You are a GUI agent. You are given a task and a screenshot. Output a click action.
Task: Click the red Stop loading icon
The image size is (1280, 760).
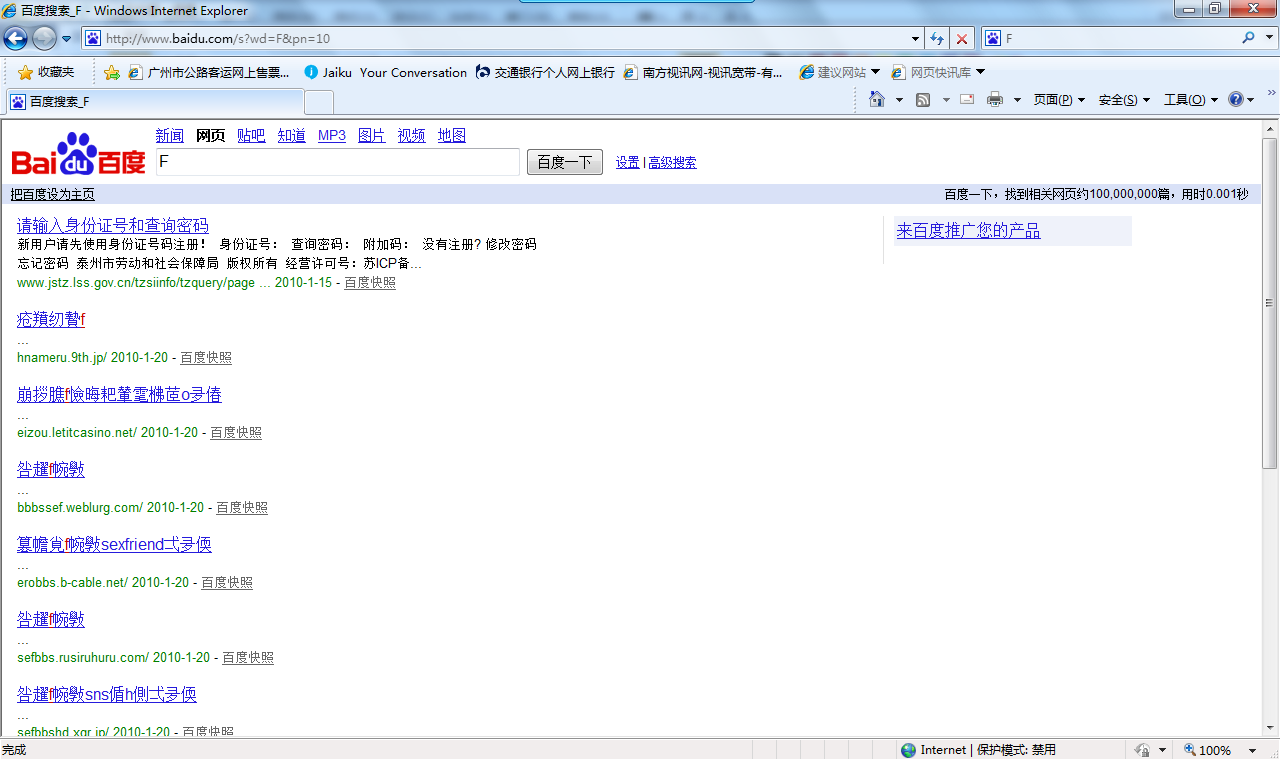point(962,38)
